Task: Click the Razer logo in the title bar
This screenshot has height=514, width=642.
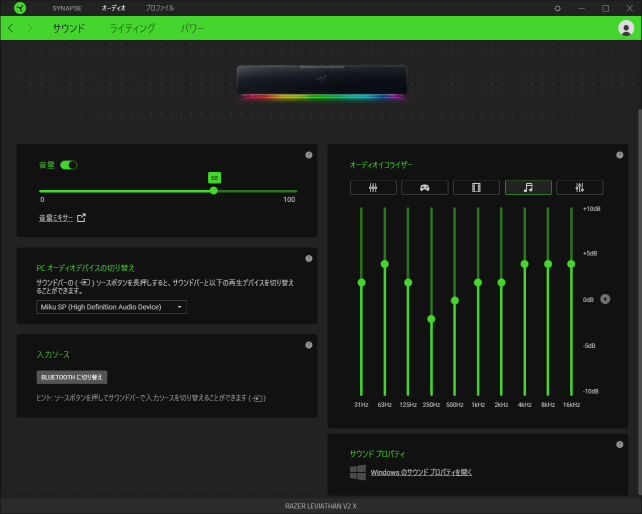Action: (20, 8)
